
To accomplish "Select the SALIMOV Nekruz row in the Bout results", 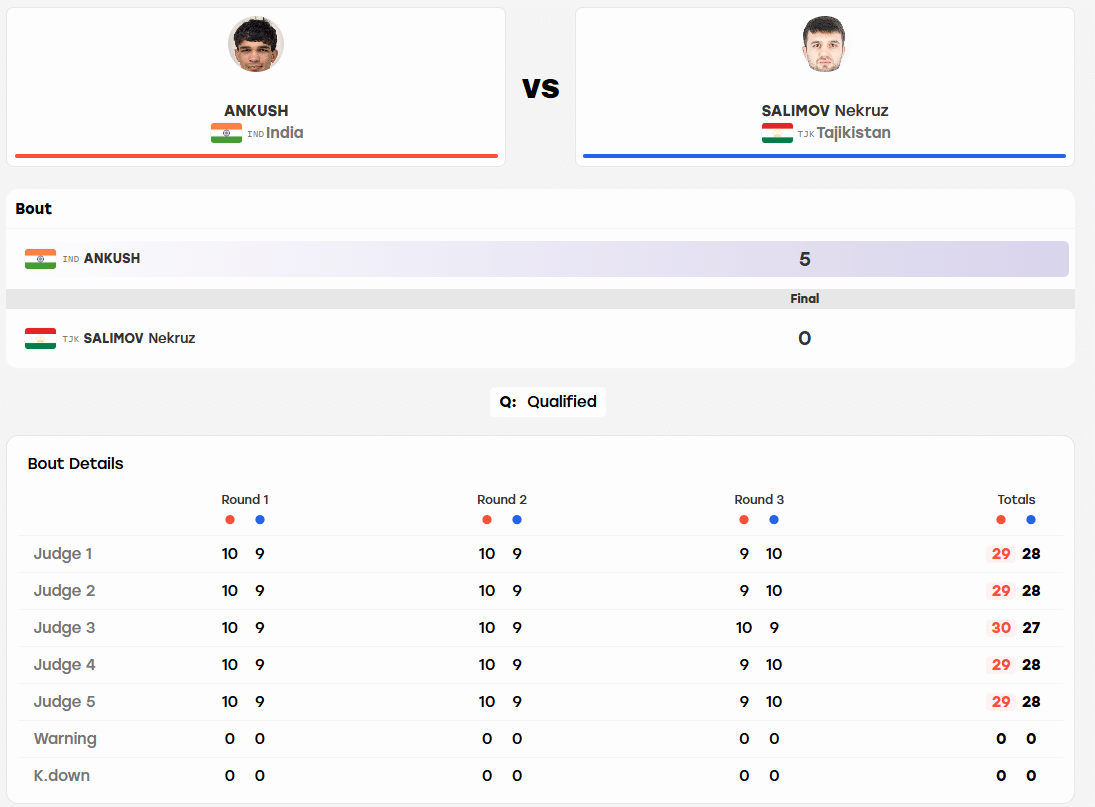I will [537, 339].
